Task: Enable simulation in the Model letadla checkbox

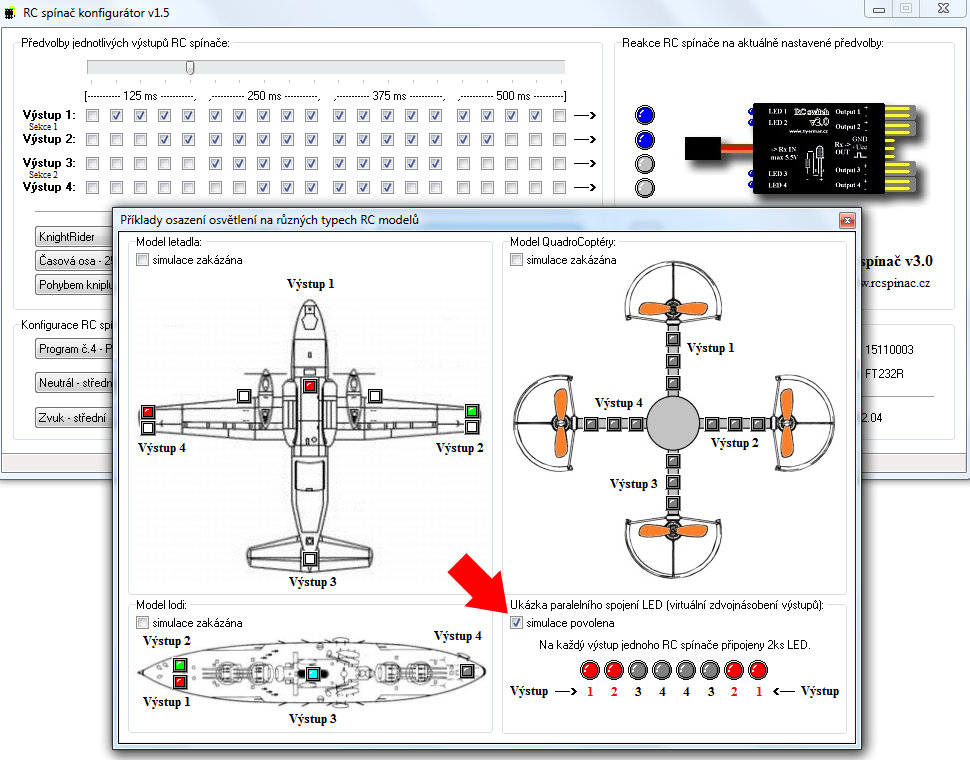Action: 142,260
